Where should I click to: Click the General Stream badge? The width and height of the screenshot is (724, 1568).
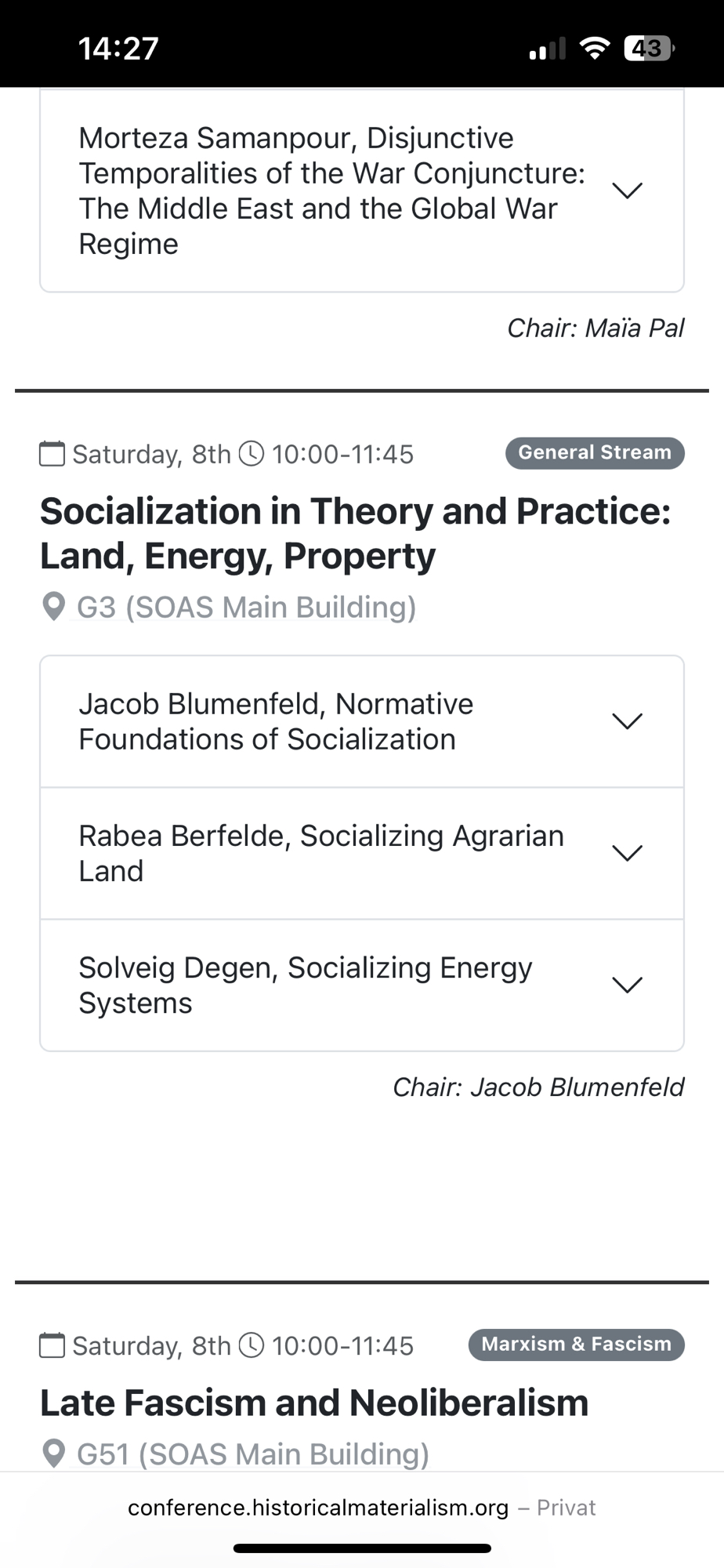click(595, 453)
